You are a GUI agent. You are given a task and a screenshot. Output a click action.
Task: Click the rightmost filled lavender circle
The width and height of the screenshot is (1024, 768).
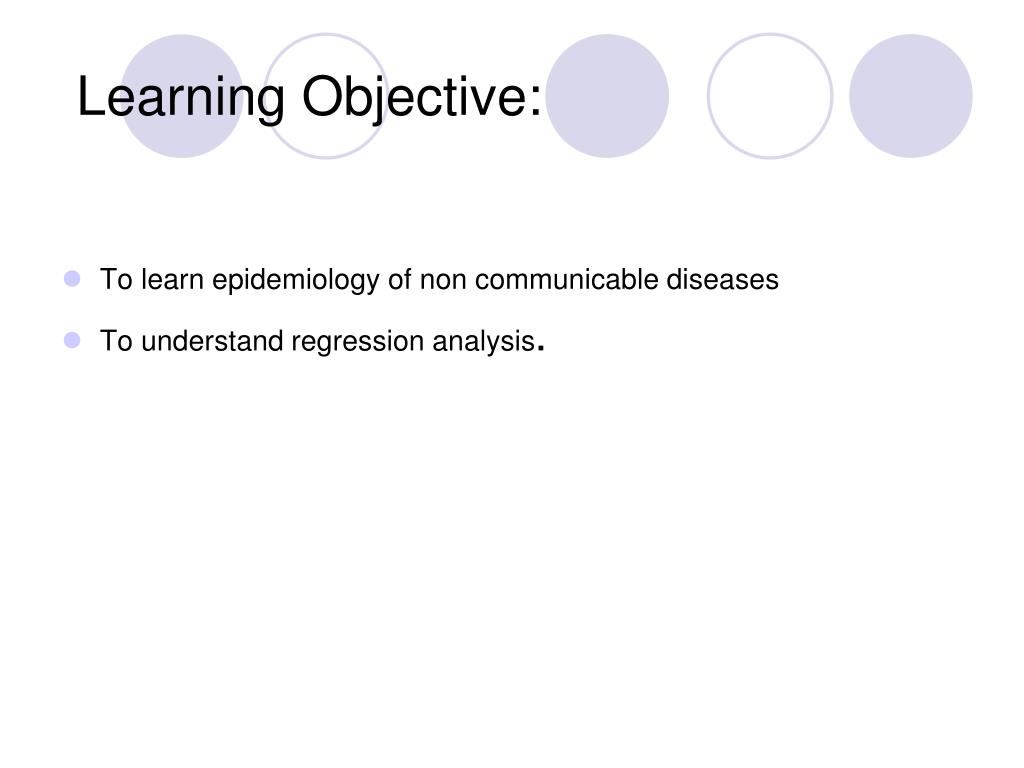(x=911, y=96)
